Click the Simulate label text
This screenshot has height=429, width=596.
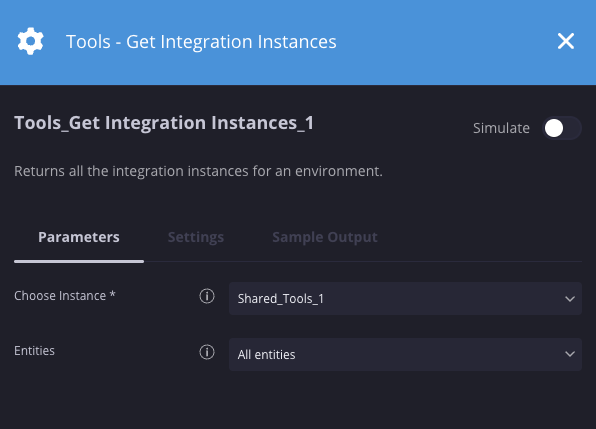pyautogui.click(x=501, y=128)
